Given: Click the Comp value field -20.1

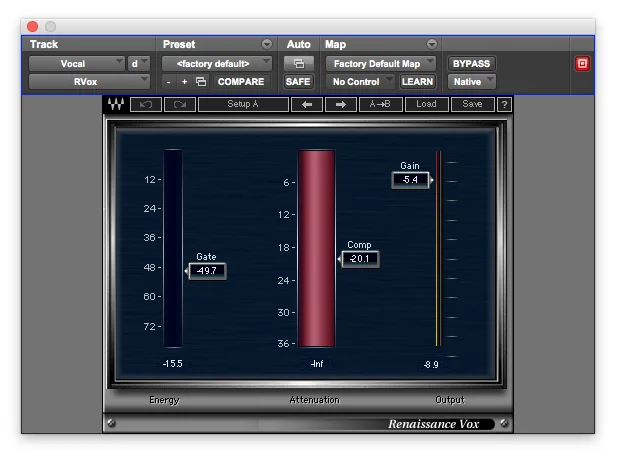Looking at the screenshot, I should click(x=360, y=259).
